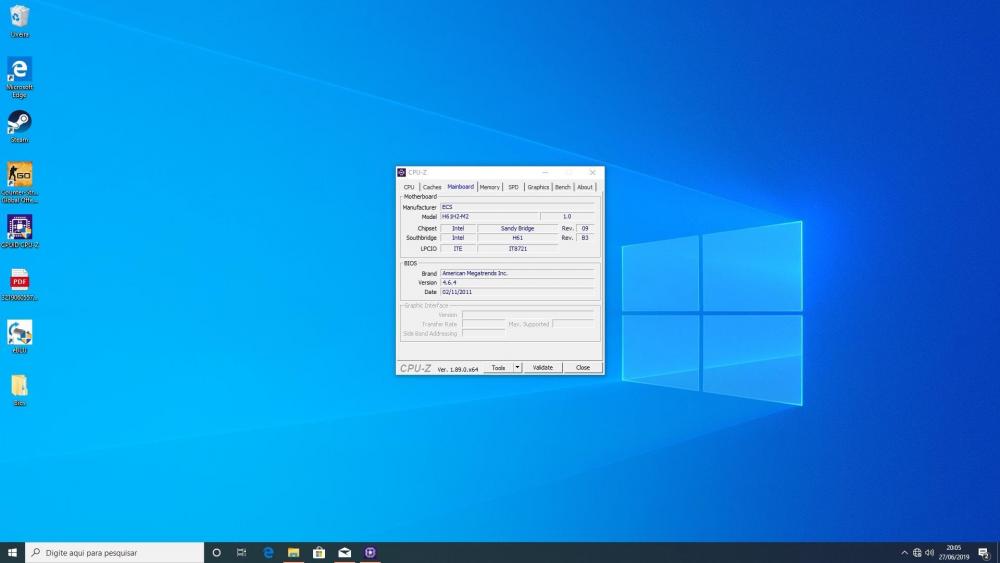Select the Counter-Strike Global Offensive shortcut

pyautogui.click(x=19, y=175)
